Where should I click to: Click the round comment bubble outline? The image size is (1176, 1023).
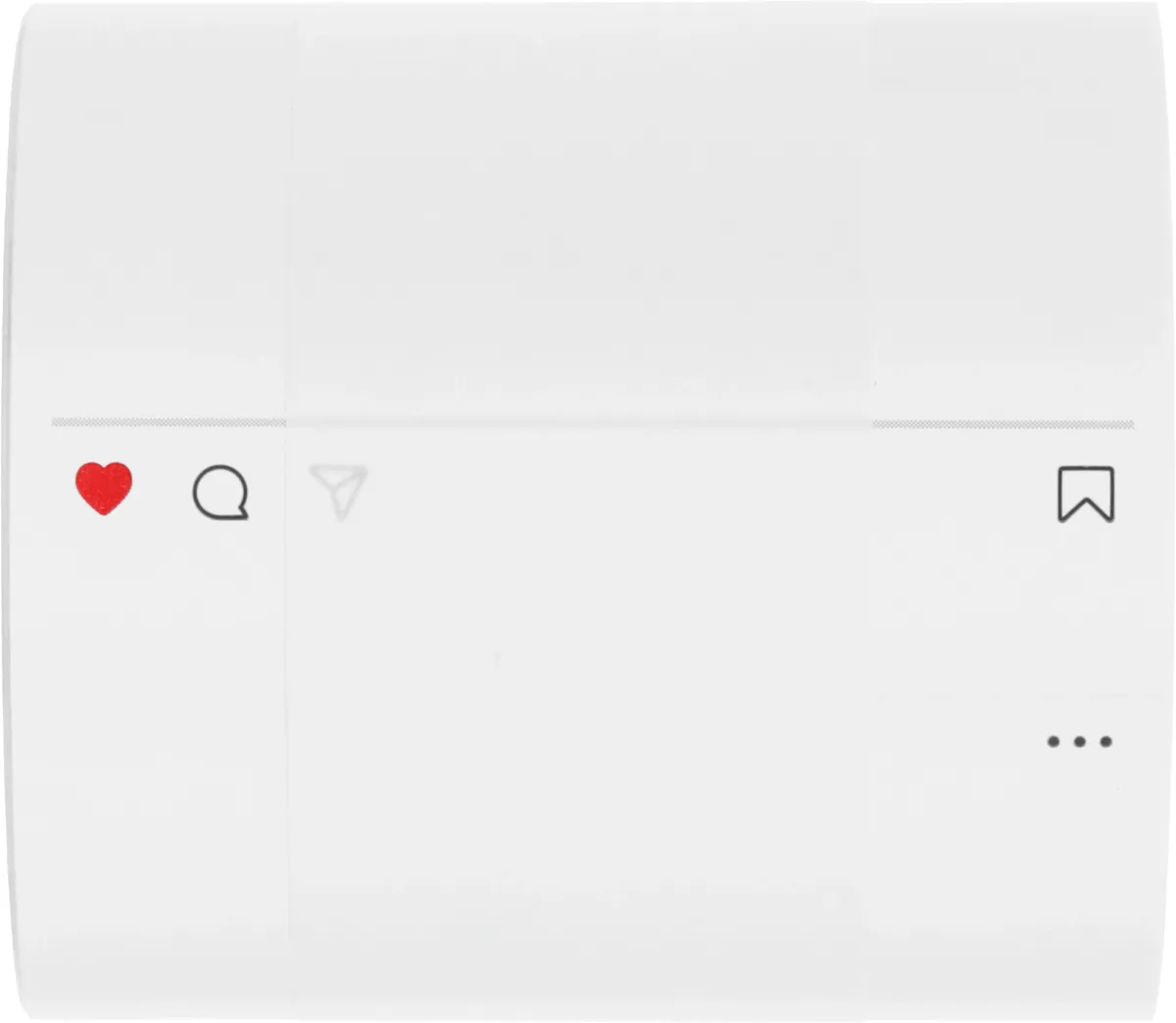pos(220,492)
